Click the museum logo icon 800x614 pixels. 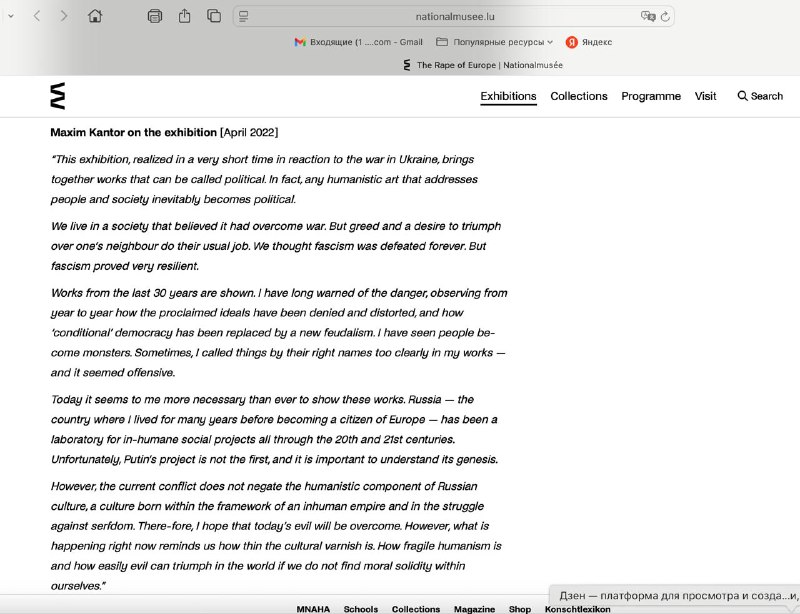(x=58, y=95)
